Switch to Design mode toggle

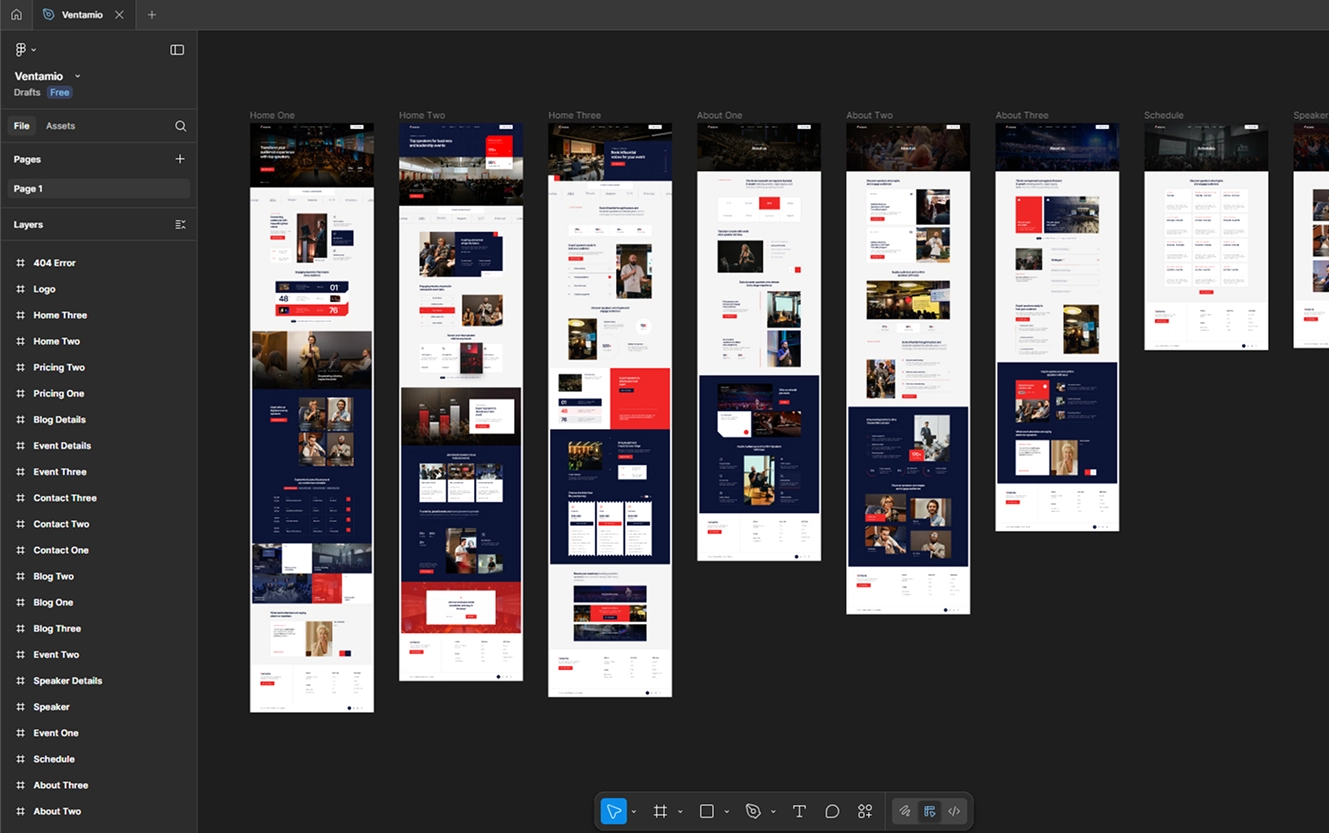click(x=930, y=811)
